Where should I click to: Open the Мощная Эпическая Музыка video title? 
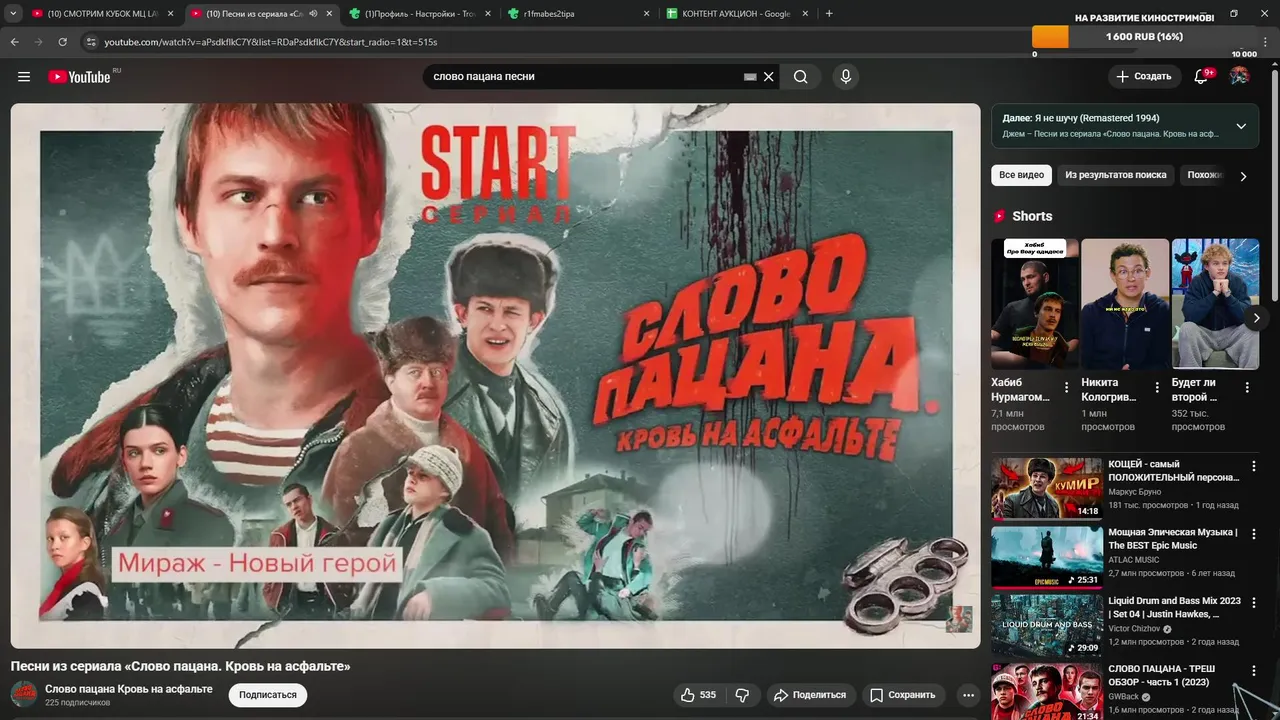(1173, 538)
